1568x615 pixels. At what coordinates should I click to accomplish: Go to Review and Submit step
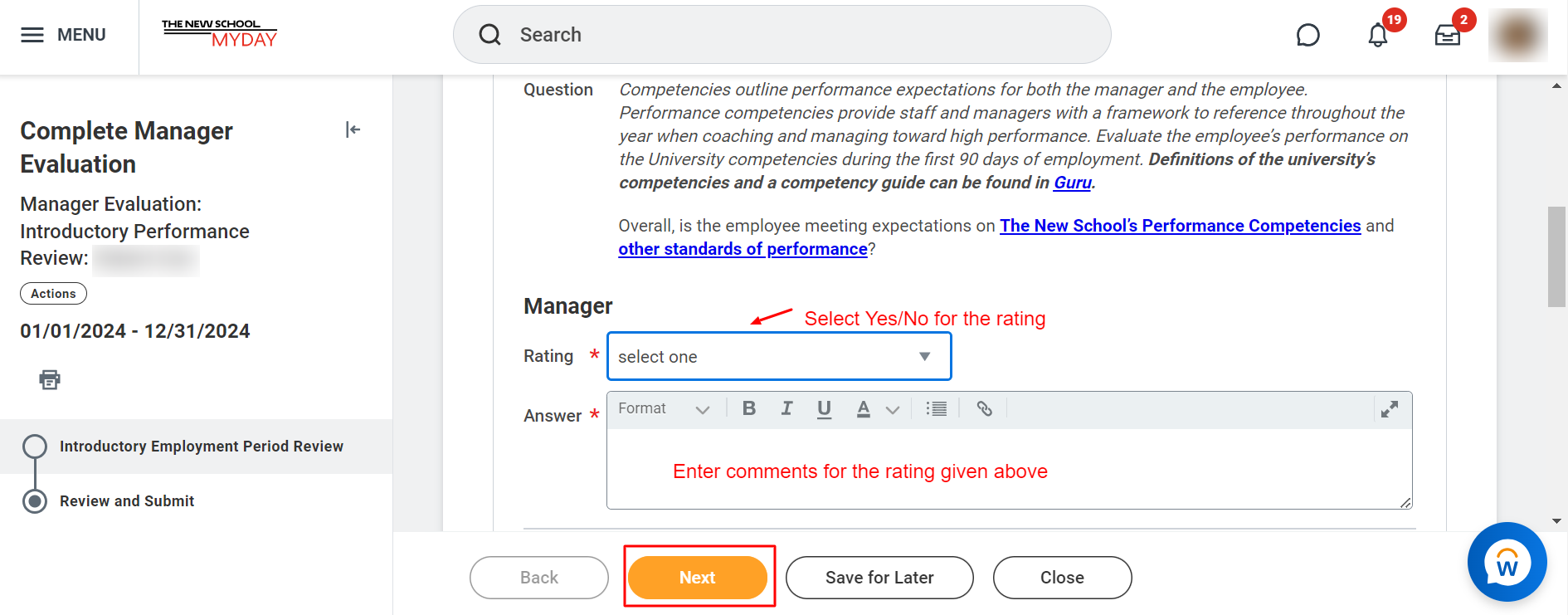click(x=126, y=501)
